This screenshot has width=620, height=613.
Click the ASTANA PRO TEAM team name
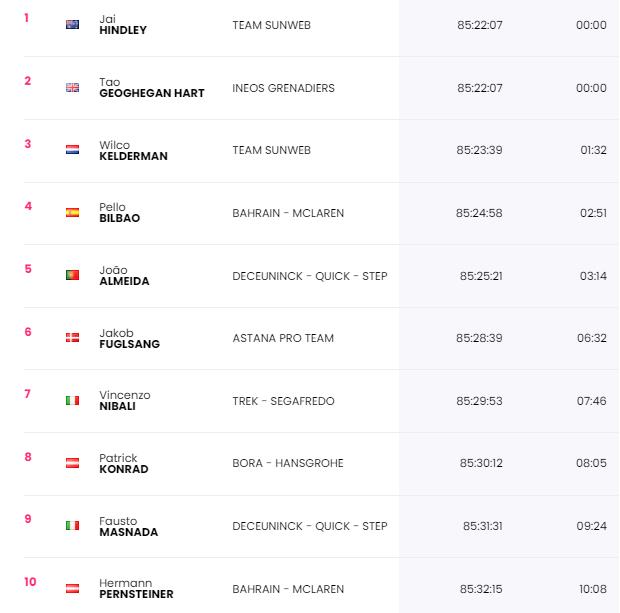(283, 338)
